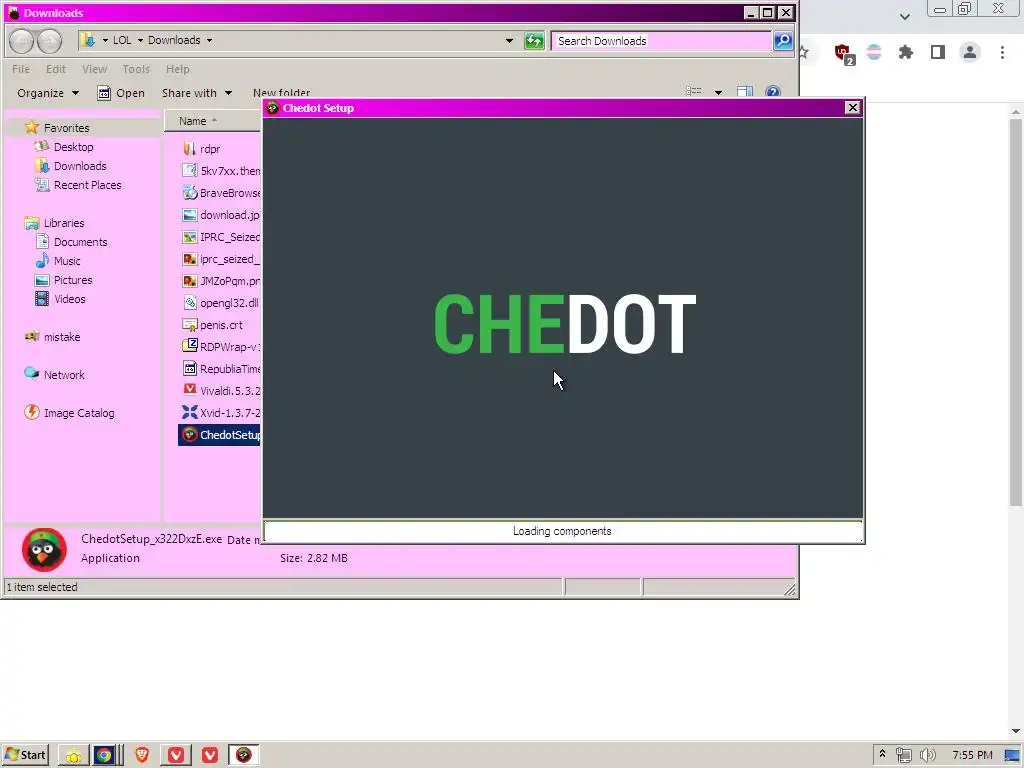1024x768 pixels.
Task: Open Chrome extensions puzzle icon
Action: tap(905, 52)
